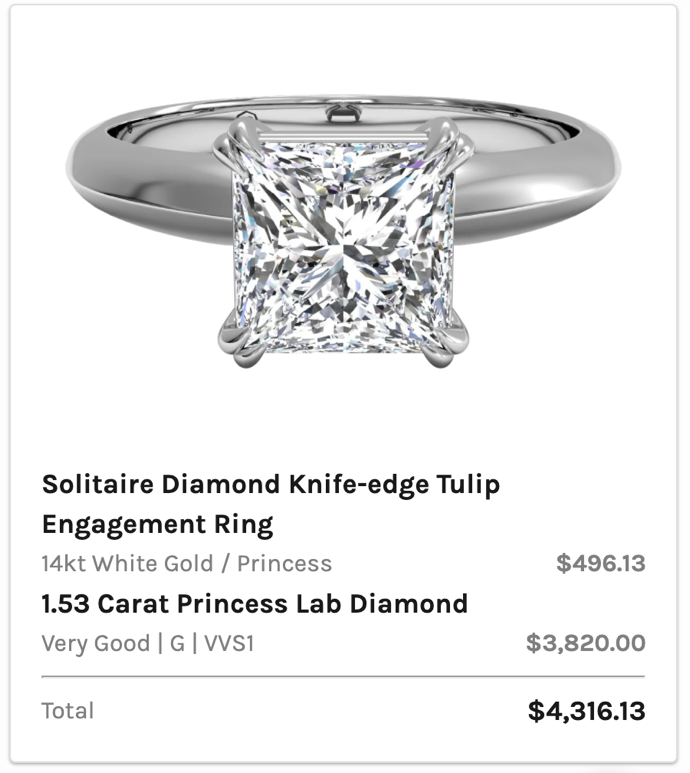Click the 'Total' label
Screen dimensions: 690x773
pyautogui.click(x=68, y=711)
